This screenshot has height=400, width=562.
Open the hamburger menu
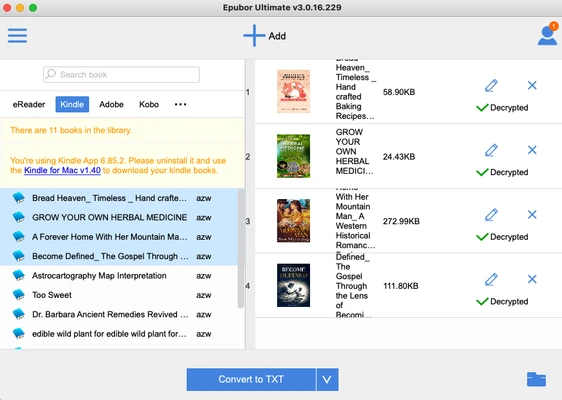pos(17,35)
